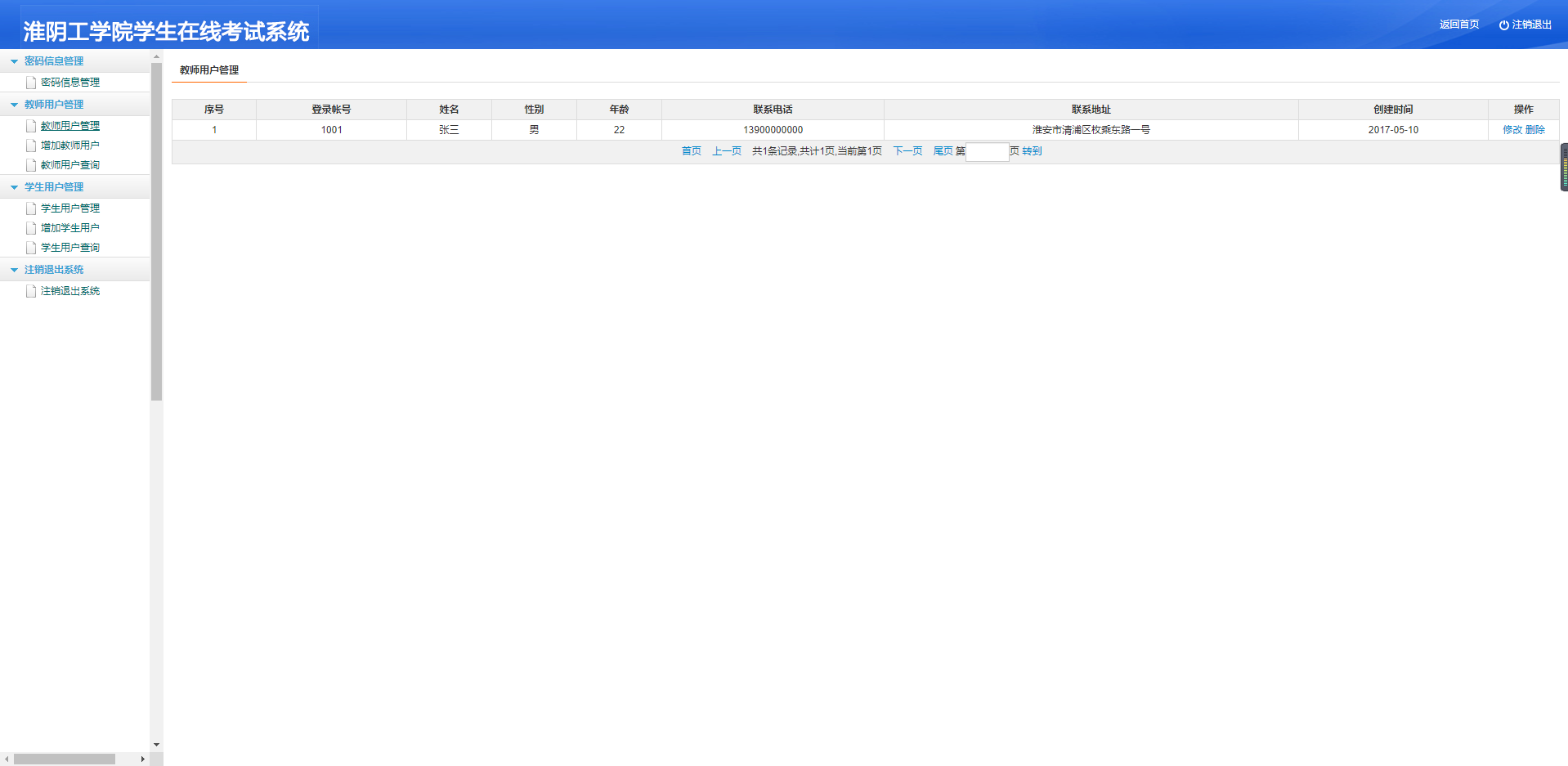Open 密码信息管理 in the sidebar tree
This screenshot has width=1568, height=766.
[70, 83]
